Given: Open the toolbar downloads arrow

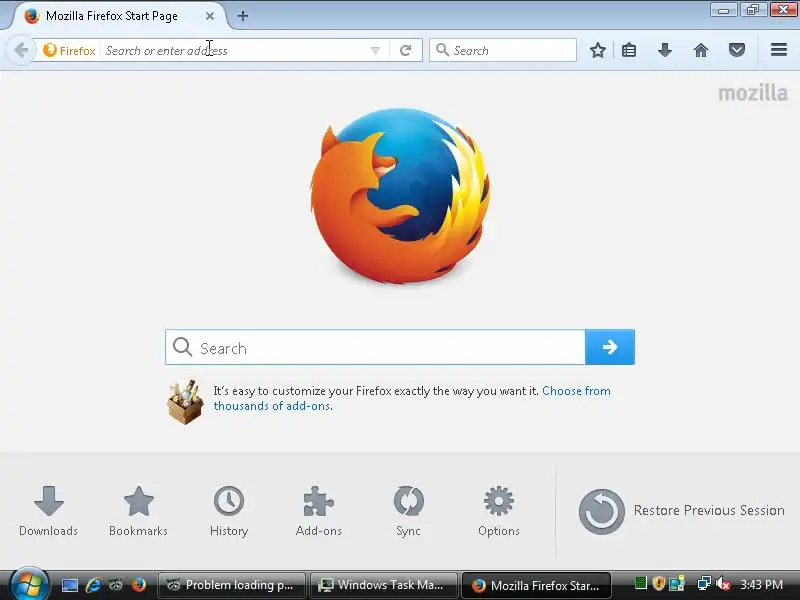Looking at the screenshot, I should pyautogui.click(x=665, y=50).
